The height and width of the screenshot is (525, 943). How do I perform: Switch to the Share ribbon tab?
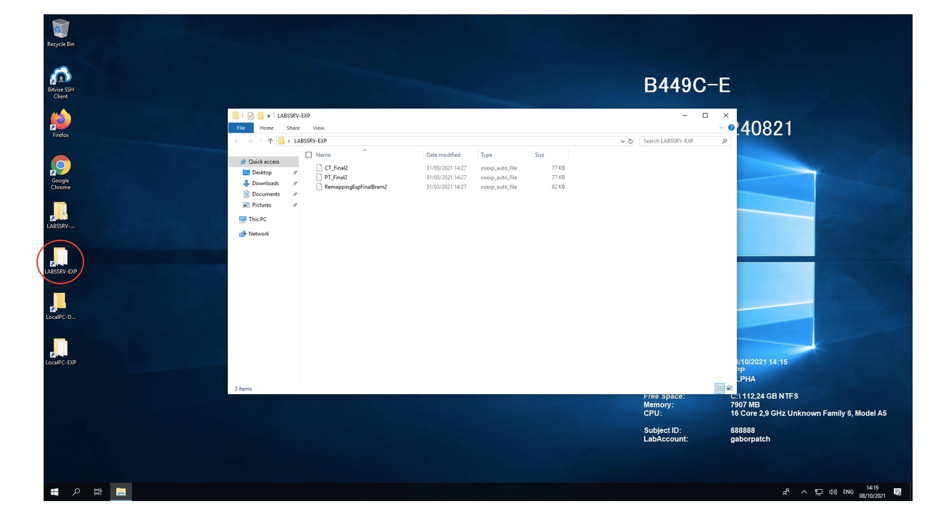pos(293,128)
